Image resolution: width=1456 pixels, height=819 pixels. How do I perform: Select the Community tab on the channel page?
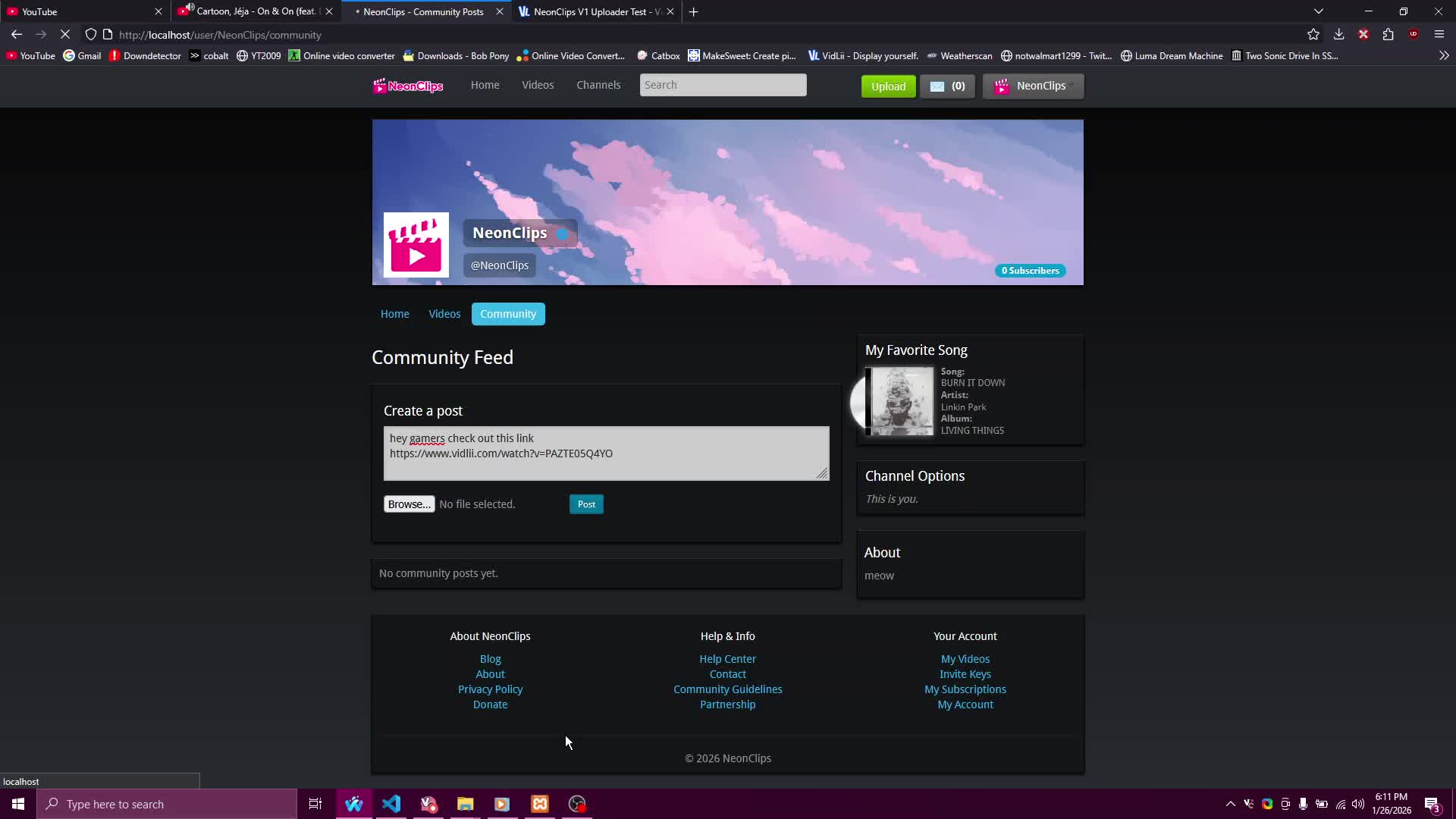tap(507, 313)
